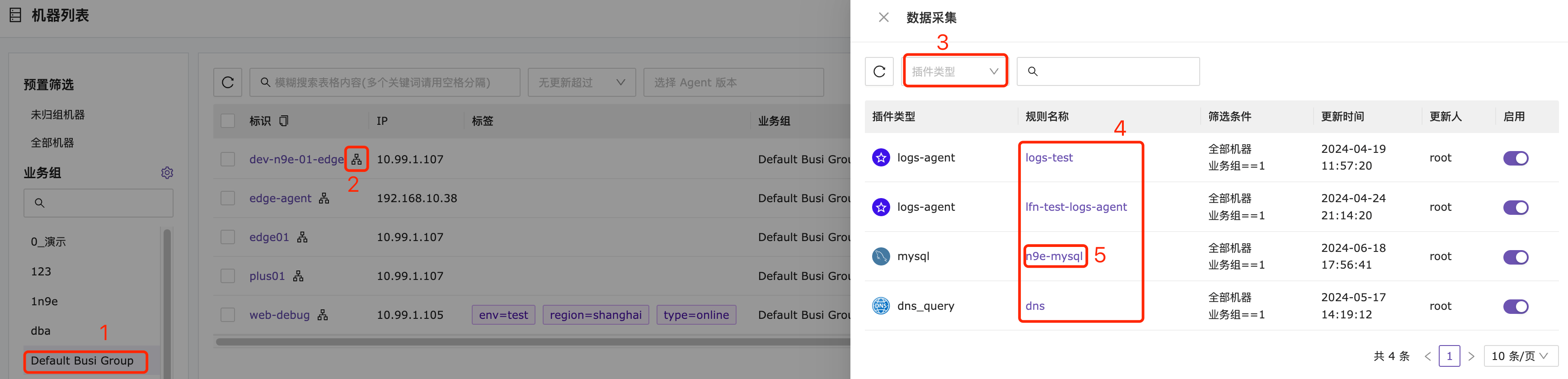Select dba business group

[40, 331]
